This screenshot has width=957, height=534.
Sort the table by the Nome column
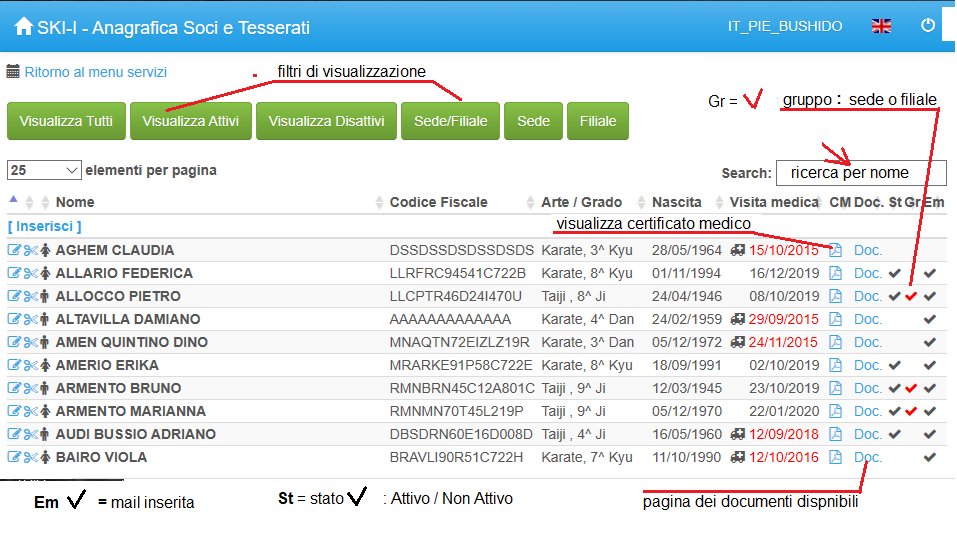pyautogui.click(x=75, y=202)
